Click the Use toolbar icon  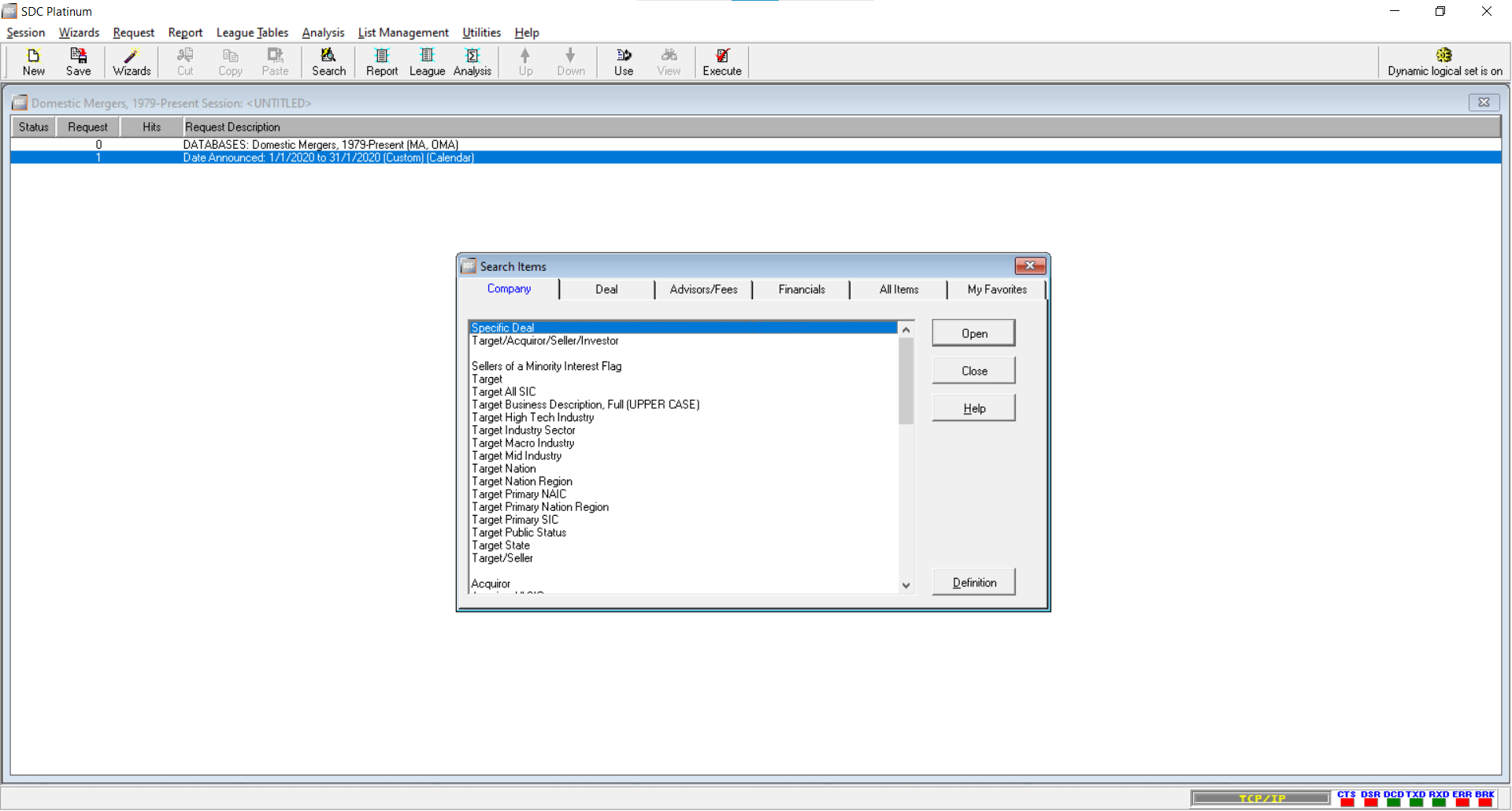[624, 61]
